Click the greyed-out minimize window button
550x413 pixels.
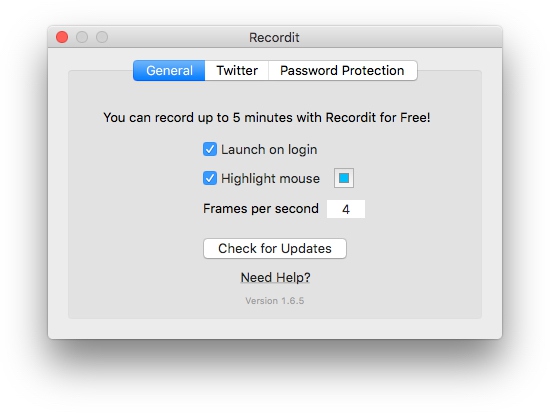82,37
